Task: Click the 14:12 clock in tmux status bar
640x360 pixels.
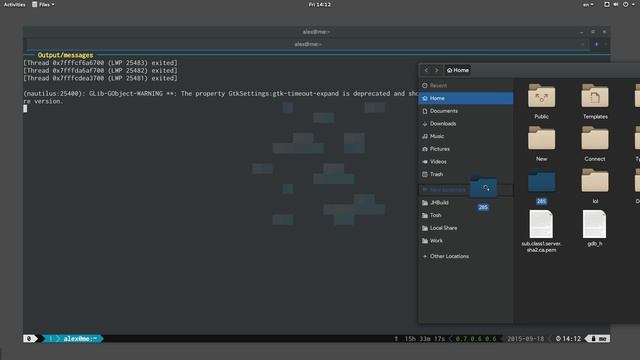Action: [572, 338]
